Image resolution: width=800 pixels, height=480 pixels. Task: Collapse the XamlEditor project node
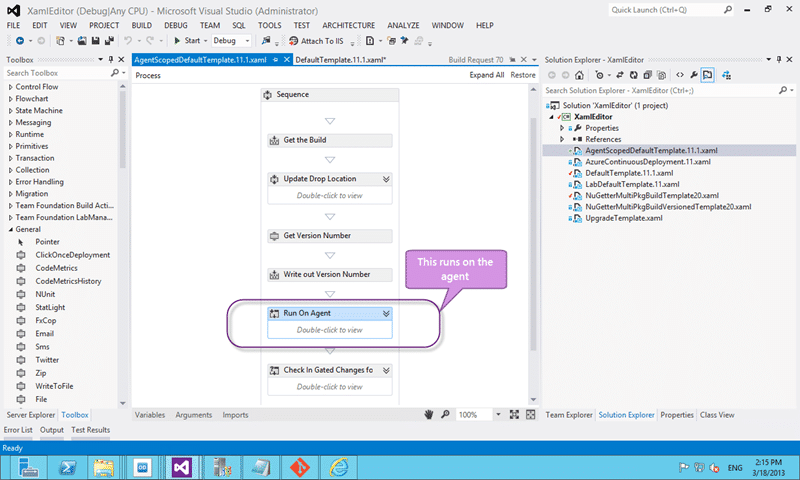(x=551, y=117)
